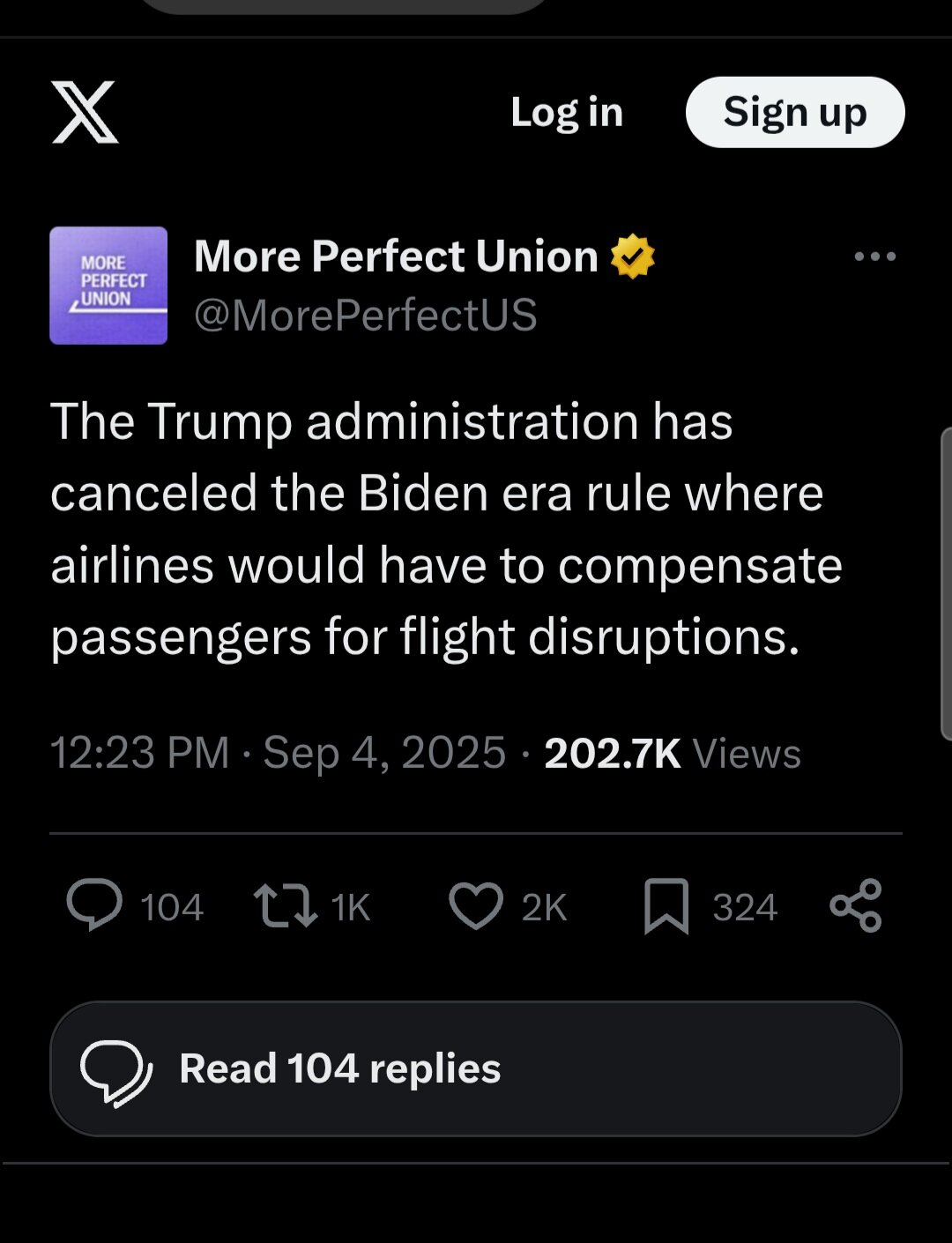The height and width of the screenshot is (1243, 952).
Task: Click the vertical scrollbar on right edge
Action: [x=946, y=583]
